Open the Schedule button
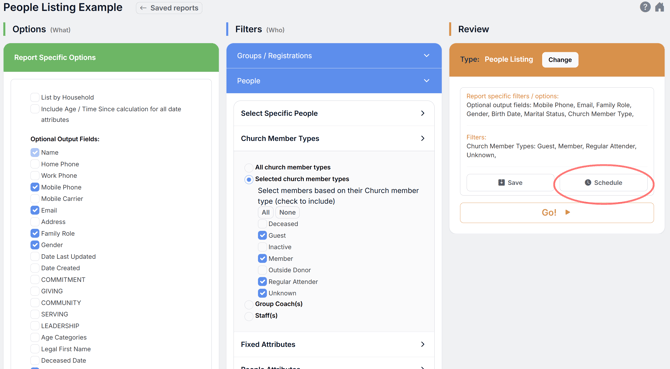 [603, 182]
